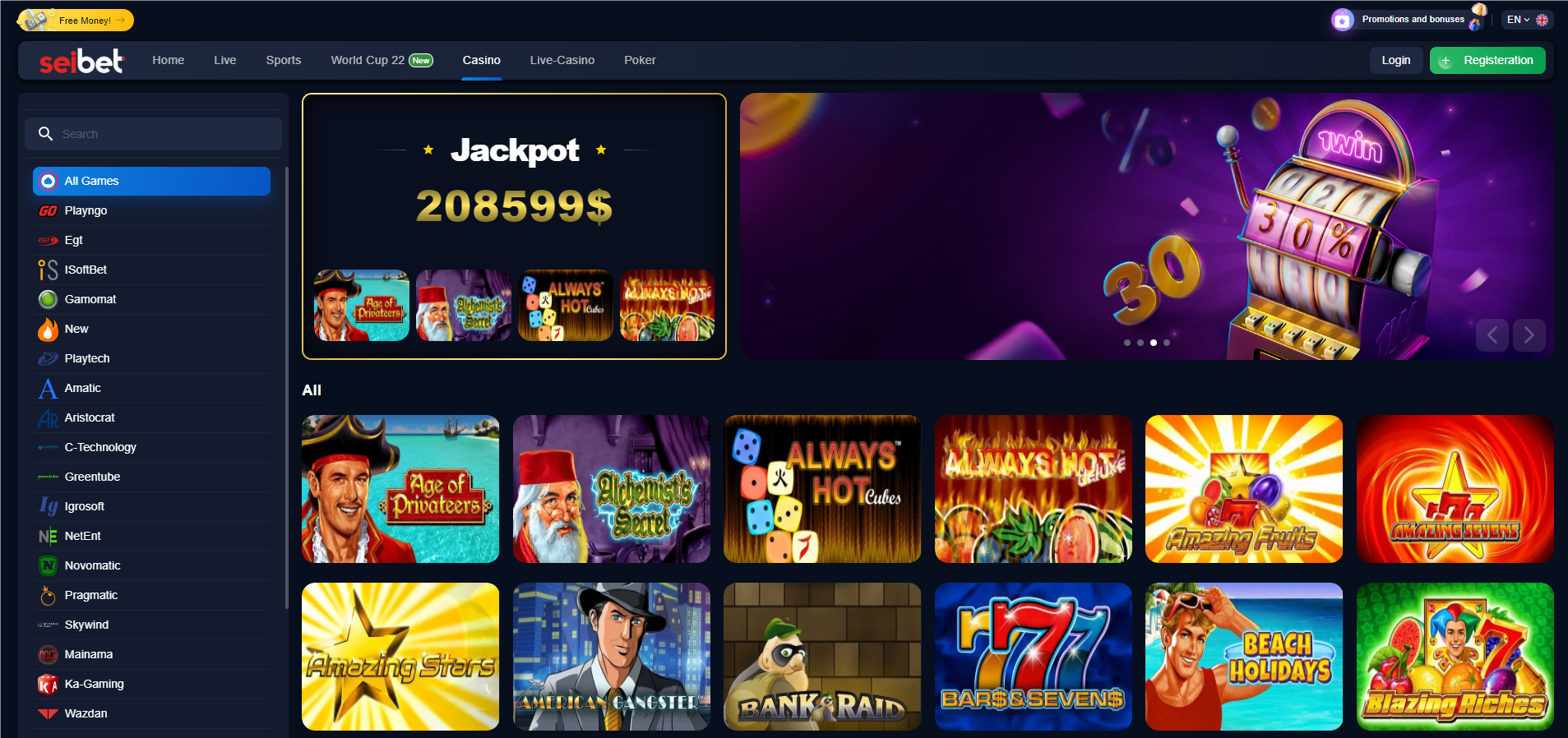Click the Promotions and bonuses gift icon
Viewport: 1568px width, 738px height.
pos(1343,20)
